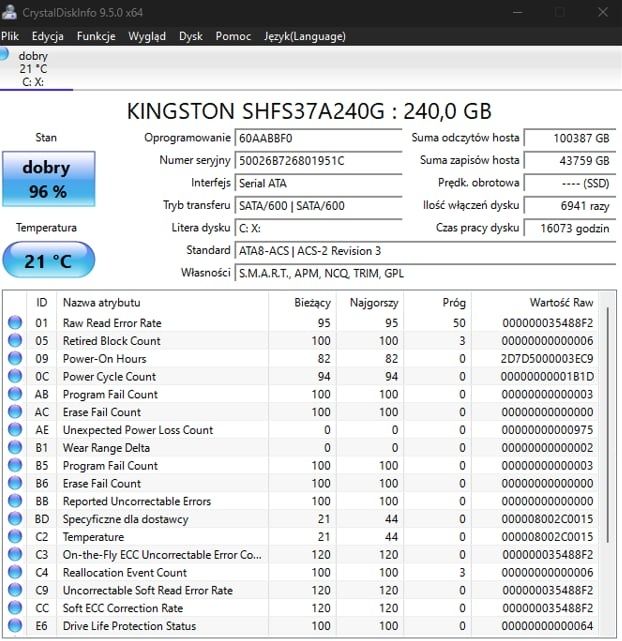Click the Standard field ATA8-ACS

pyautogui.click(x=425, y=251)
